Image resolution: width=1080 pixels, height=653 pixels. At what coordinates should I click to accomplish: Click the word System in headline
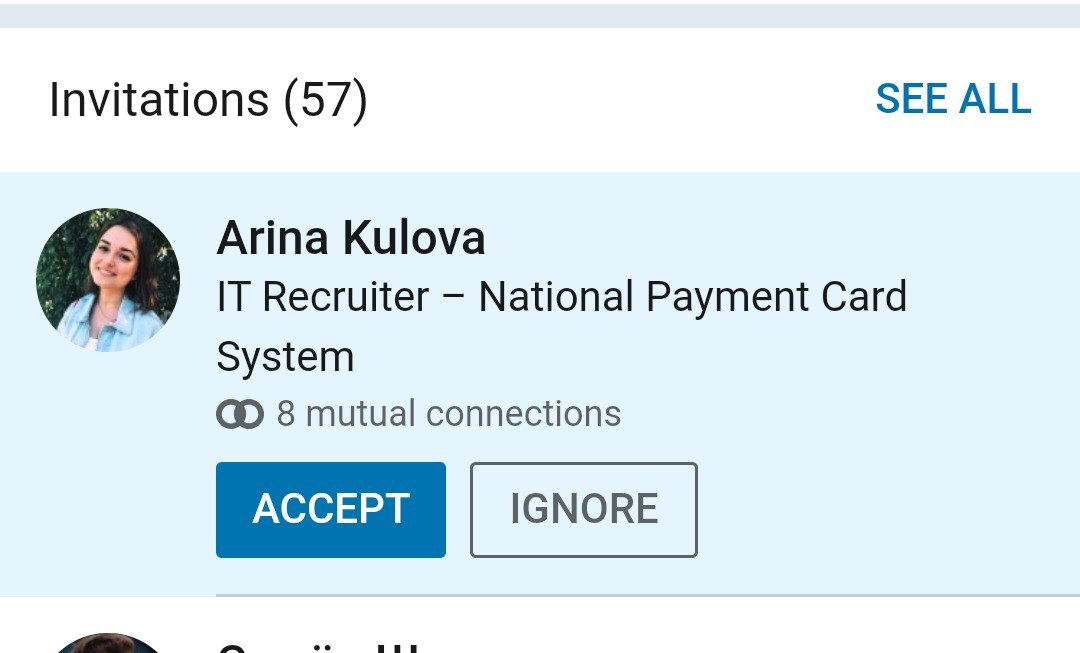coord(285,357)
